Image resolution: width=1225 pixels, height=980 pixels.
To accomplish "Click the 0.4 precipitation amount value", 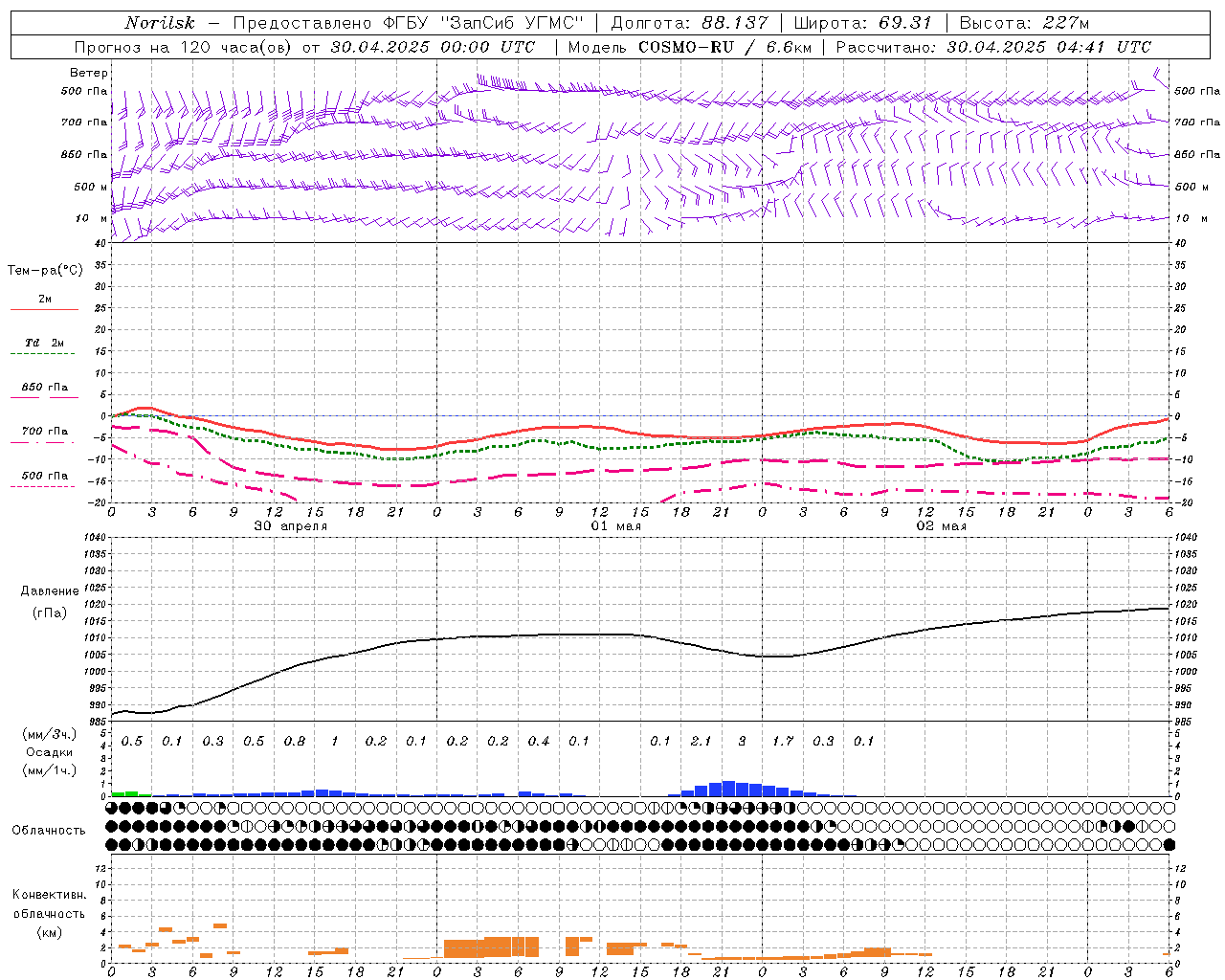I will pyautogui.click(x=539, y=742).
